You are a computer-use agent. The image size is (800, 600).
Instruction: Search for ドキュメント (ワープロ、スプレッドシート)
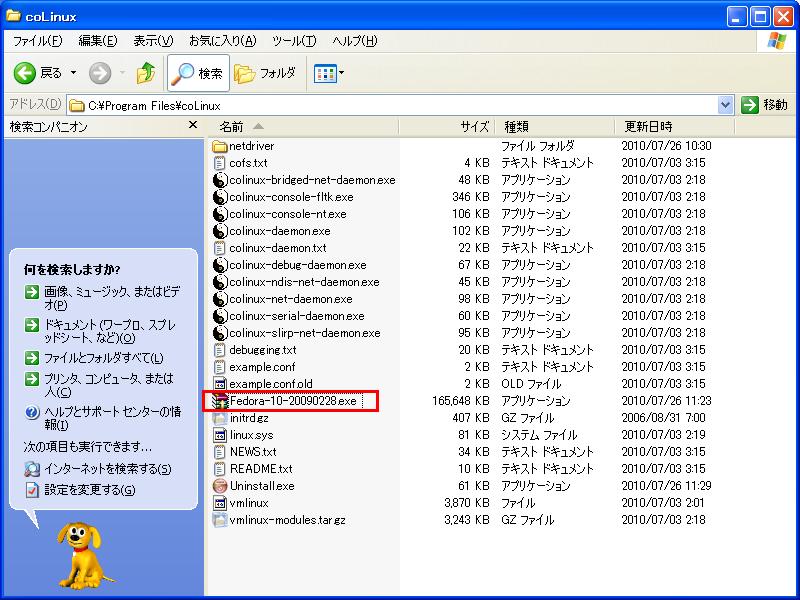pyautogui.click(x=110, y=331)
